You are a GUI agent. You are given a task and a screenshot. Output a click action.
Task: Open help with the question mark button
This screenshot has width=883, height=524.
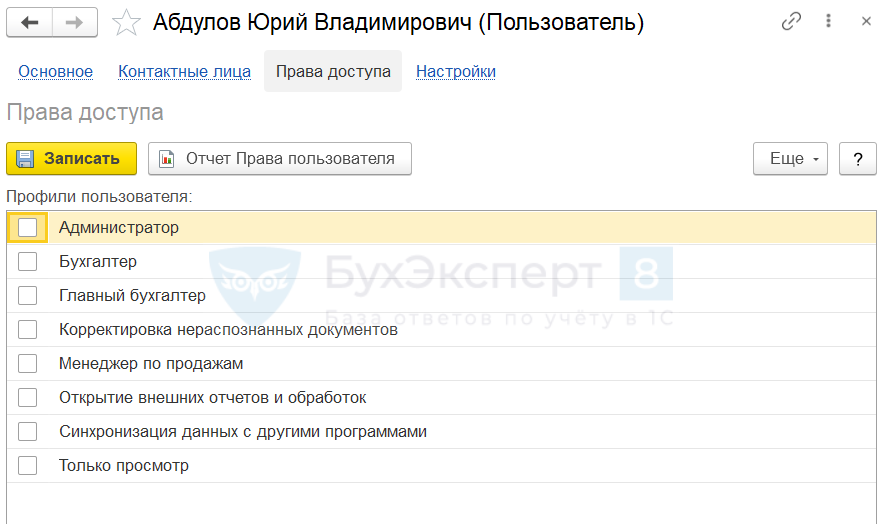(x=857, y=159)
